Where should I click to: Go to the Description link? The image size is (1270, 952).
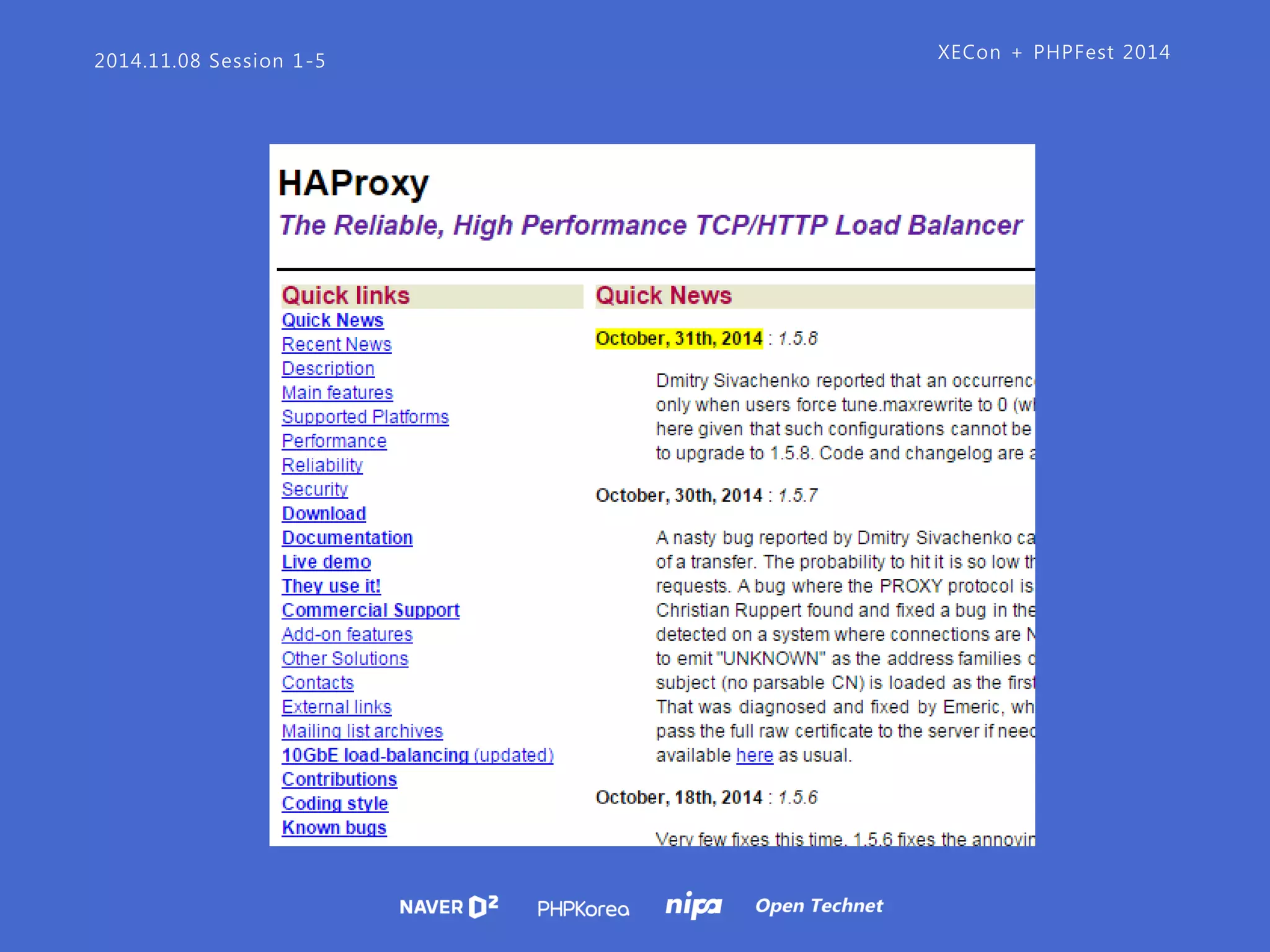click(x=328, y=369)
